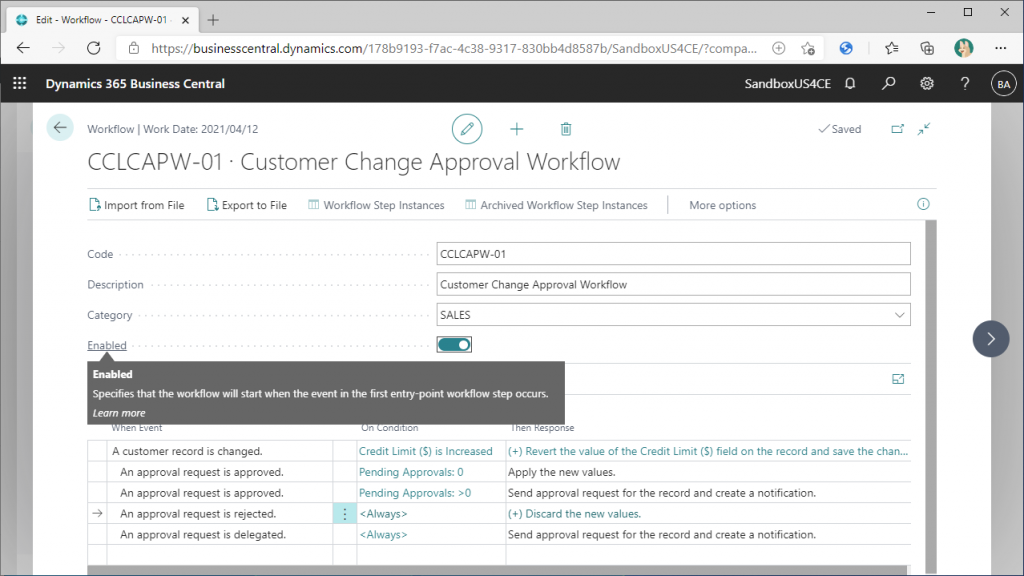Select the Edit - Workflow browser tab

click(x=103, y=20)
